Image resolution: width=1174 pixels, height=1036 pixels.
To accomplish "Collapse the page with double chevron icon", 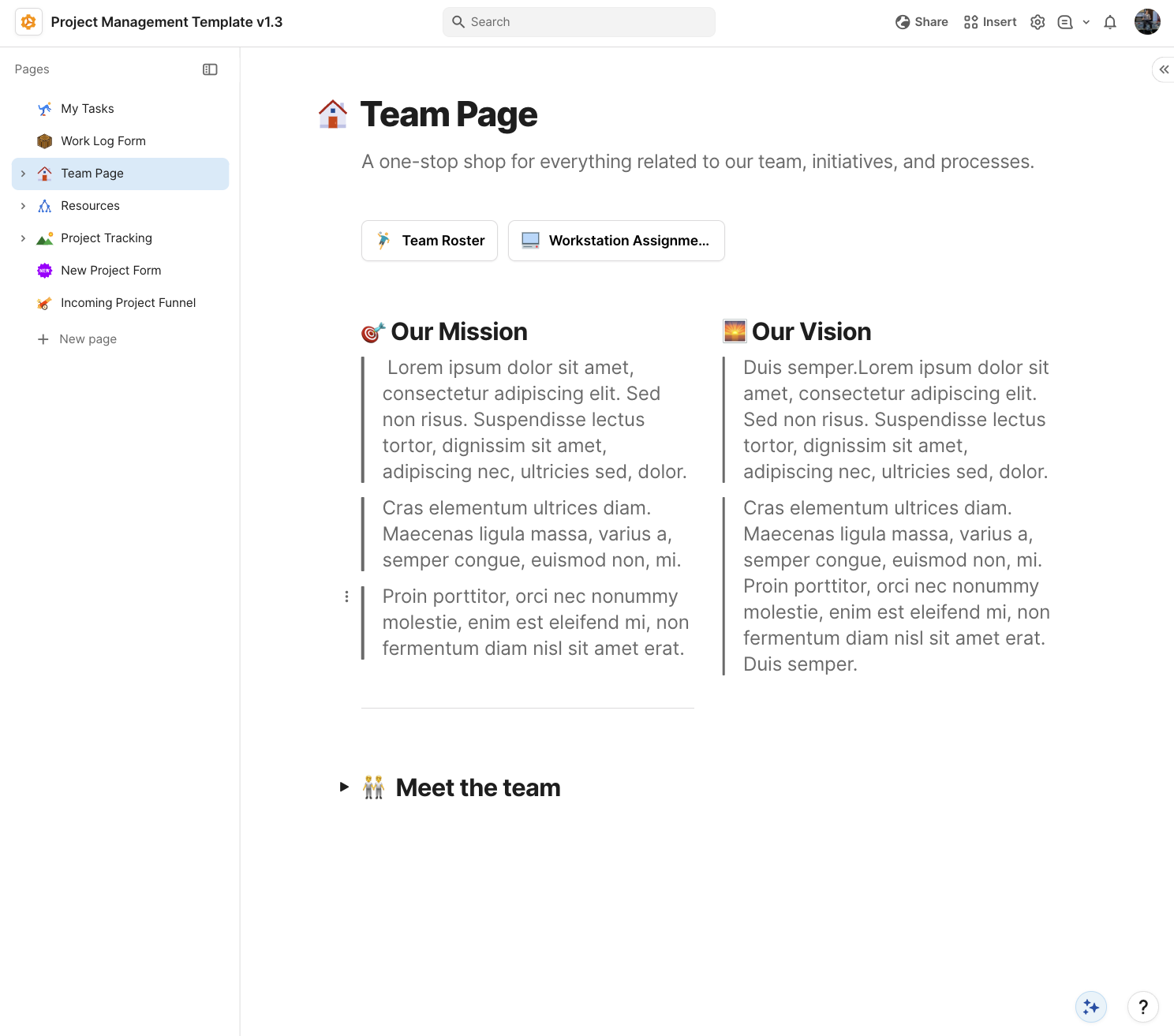I will tap(1163, 69).
